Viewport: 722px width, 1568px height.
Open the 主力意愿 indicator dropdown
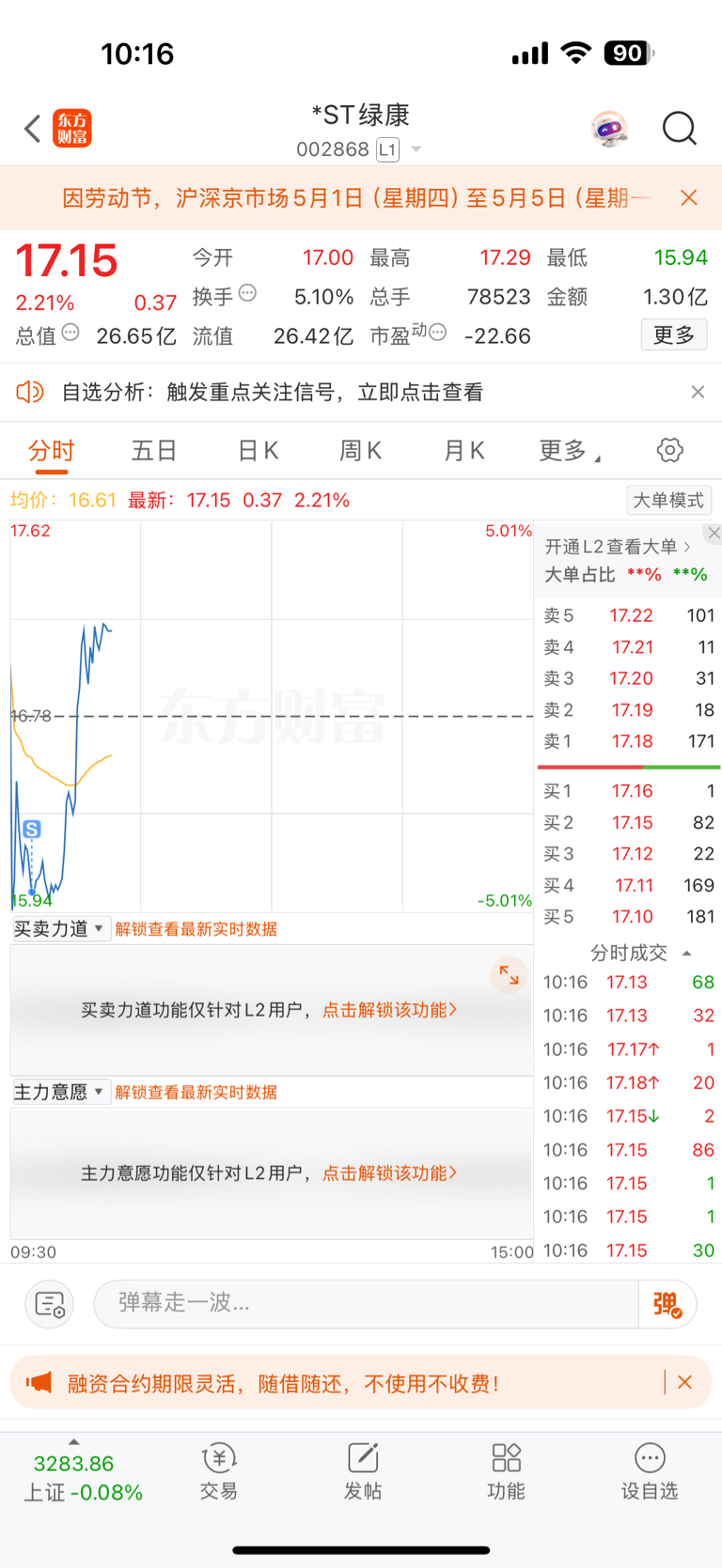60,1092
